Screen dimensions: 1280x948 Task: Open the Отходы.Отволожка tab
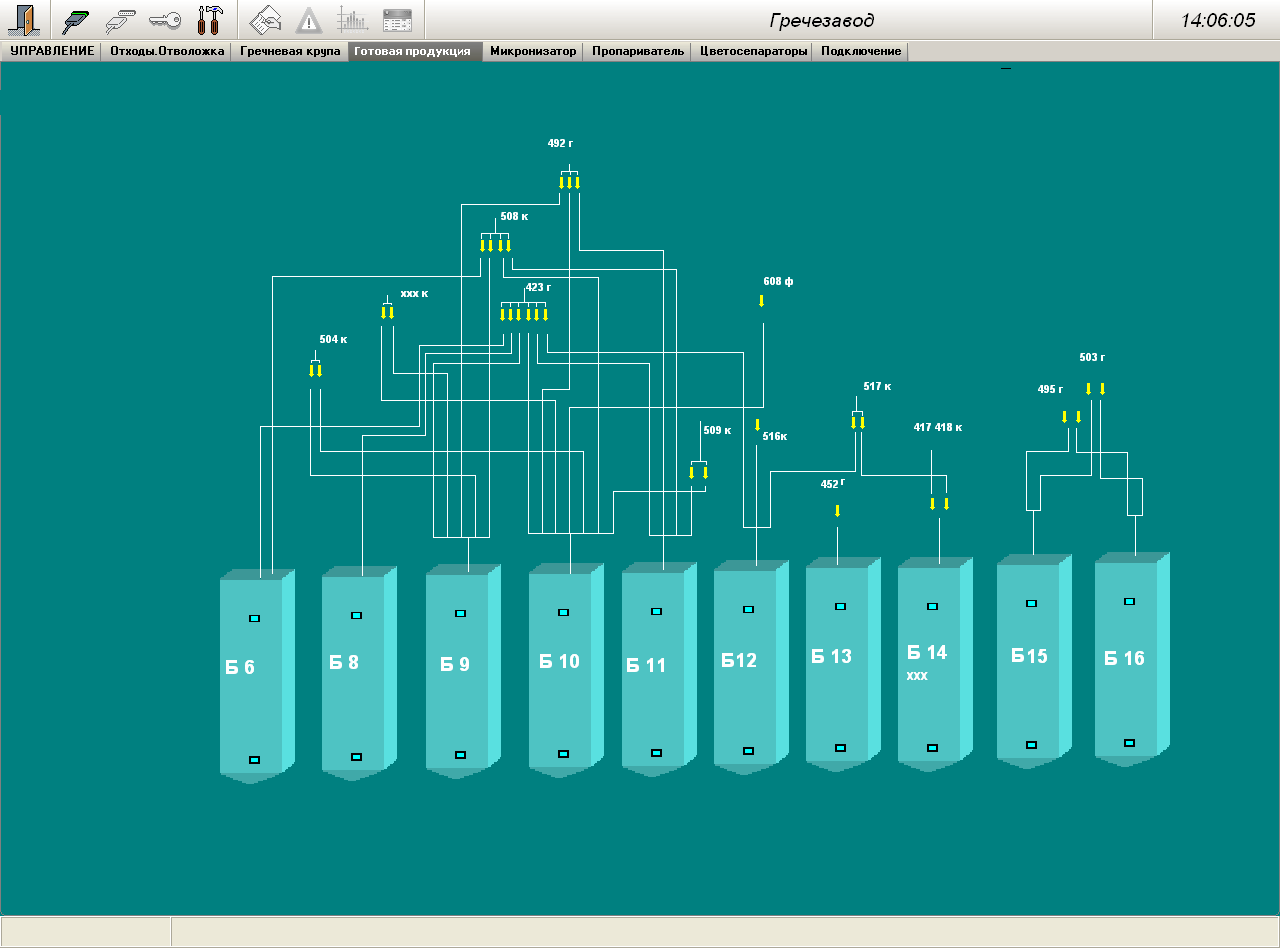pyautogui.click(x=167, y=51)
